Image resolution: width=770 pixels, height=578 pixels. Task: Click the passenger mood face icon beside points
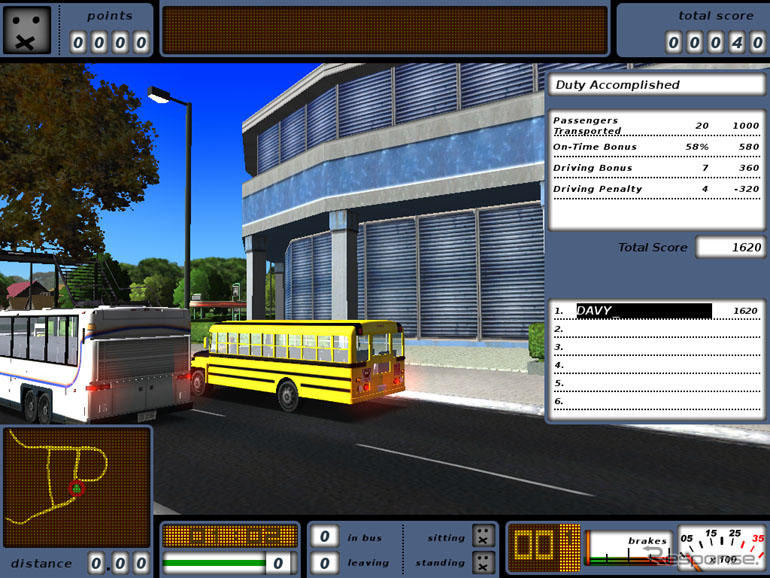pyautogui.click(x=27, y=30)
